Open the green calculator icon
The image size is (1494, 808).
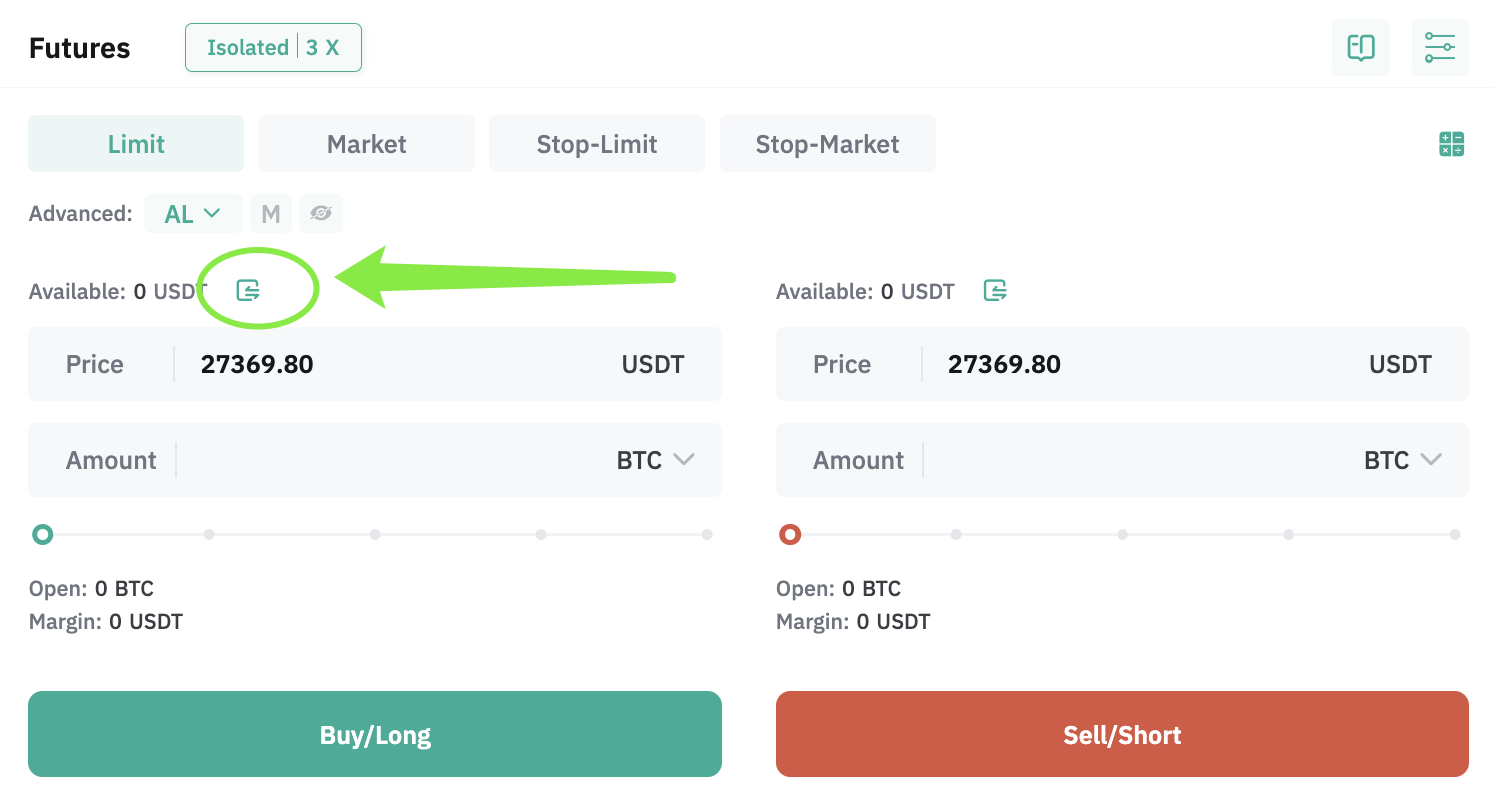[1451, 144]
